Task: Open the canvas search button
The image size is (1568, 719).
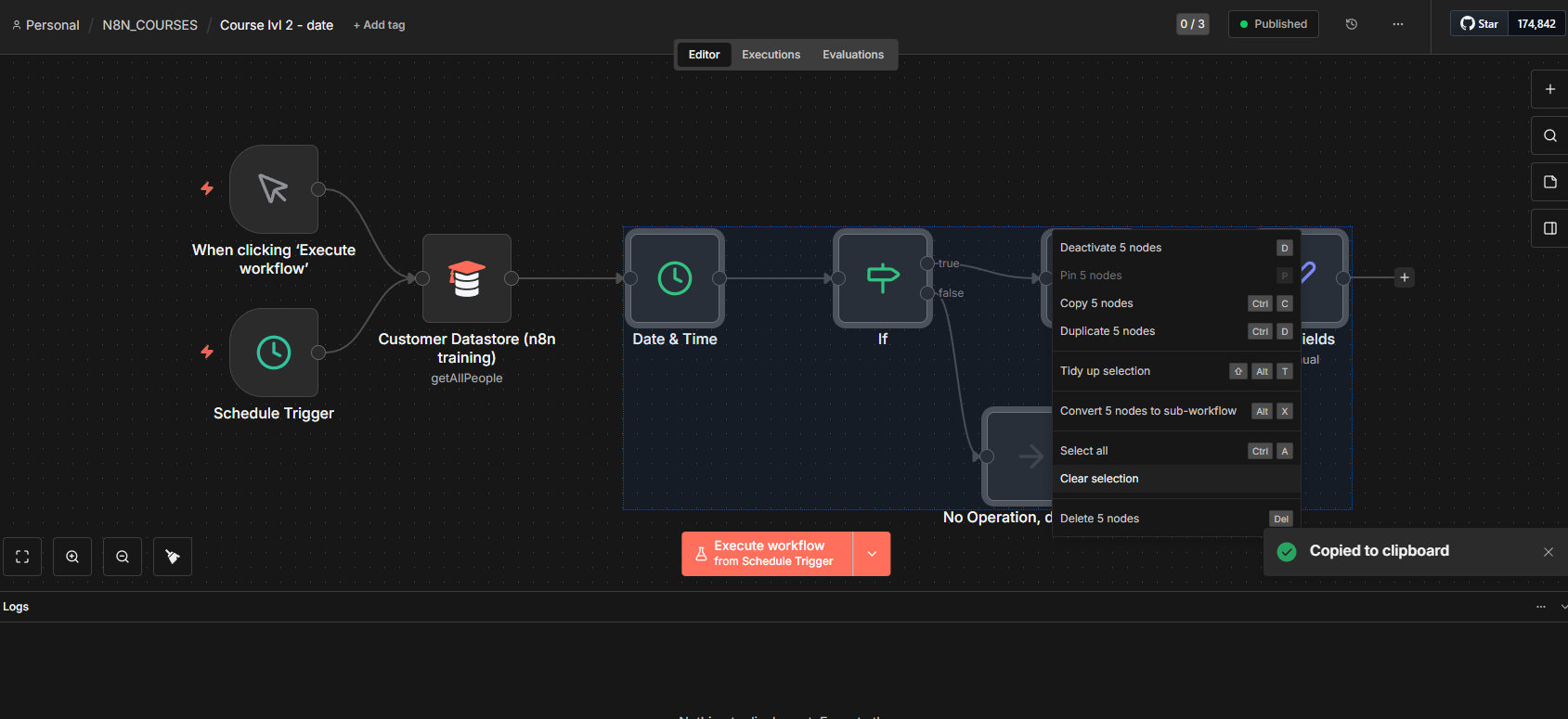Action: click(1549, 135)
